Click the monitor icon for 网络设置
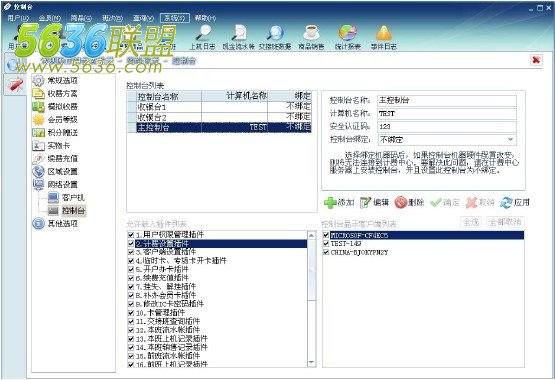 (38, 184)
